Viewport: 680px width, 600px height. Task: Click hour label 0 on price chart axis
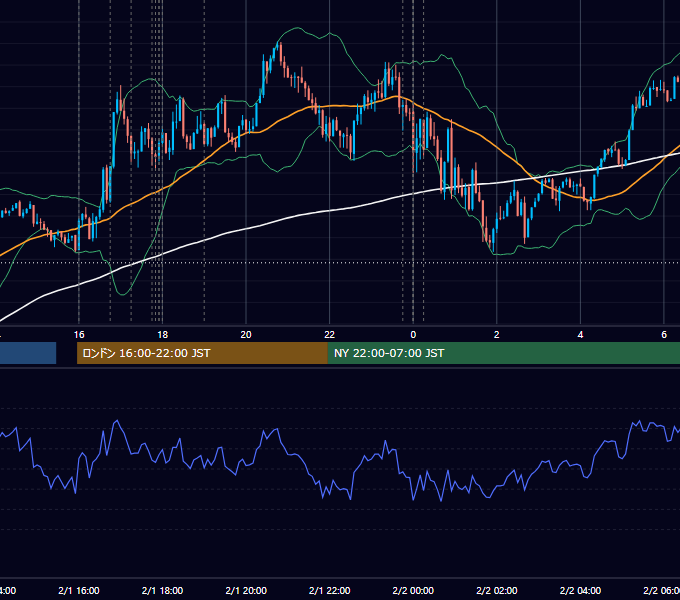coord(413,335)
